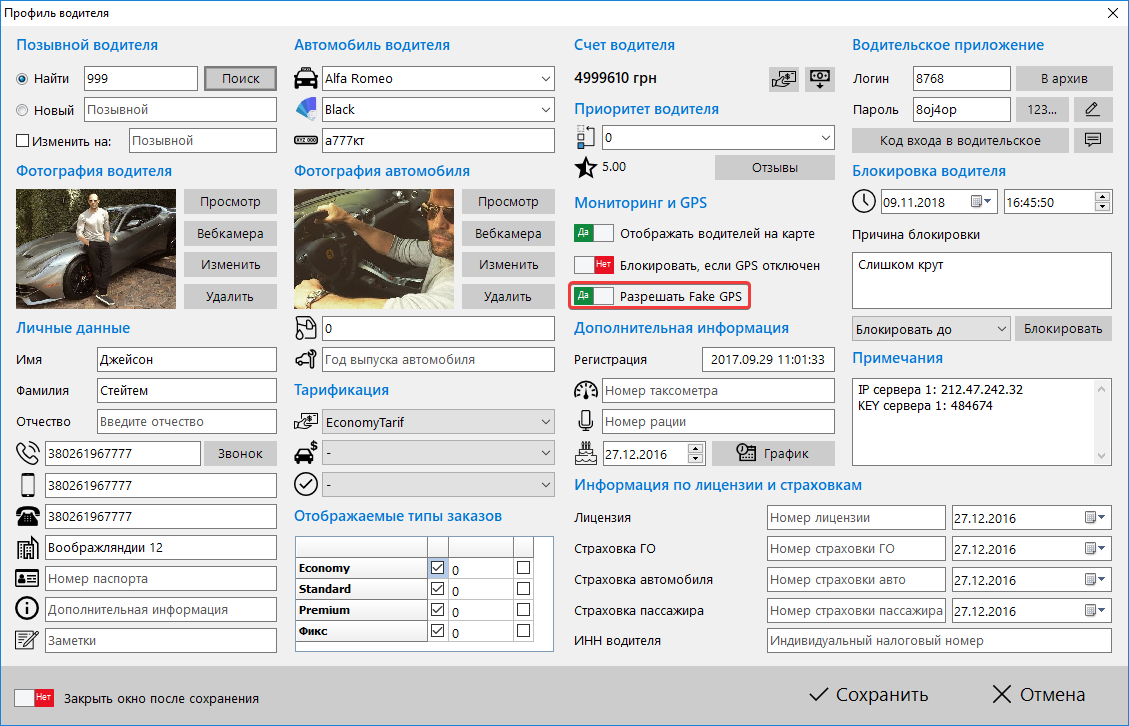Screen dimensions: 1129x726
Task: Select the Найти radio button
Action: pos(22,79)
